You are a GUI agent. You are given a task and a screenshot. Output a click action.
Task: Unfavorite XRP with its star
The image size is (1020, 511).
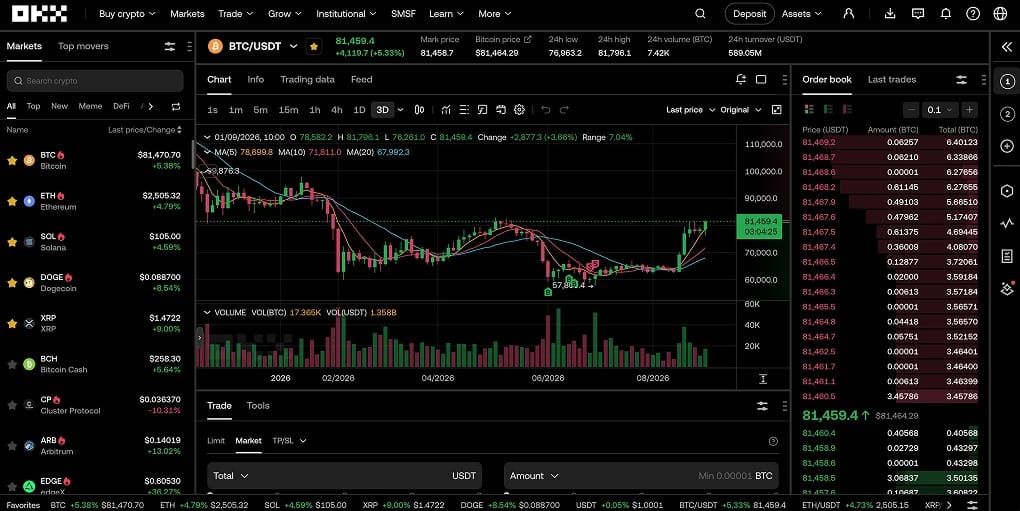tap(12, 323)
